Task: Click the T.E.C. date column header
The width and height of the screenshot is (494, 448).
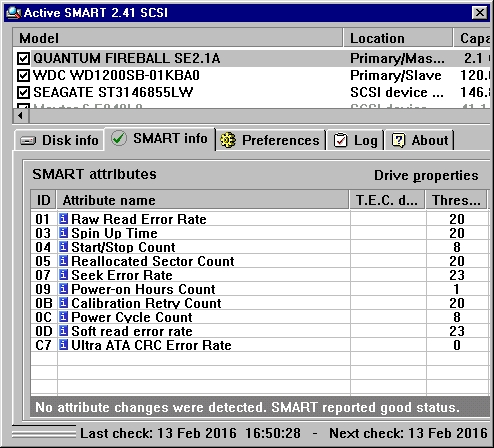Action: point(387,200)
